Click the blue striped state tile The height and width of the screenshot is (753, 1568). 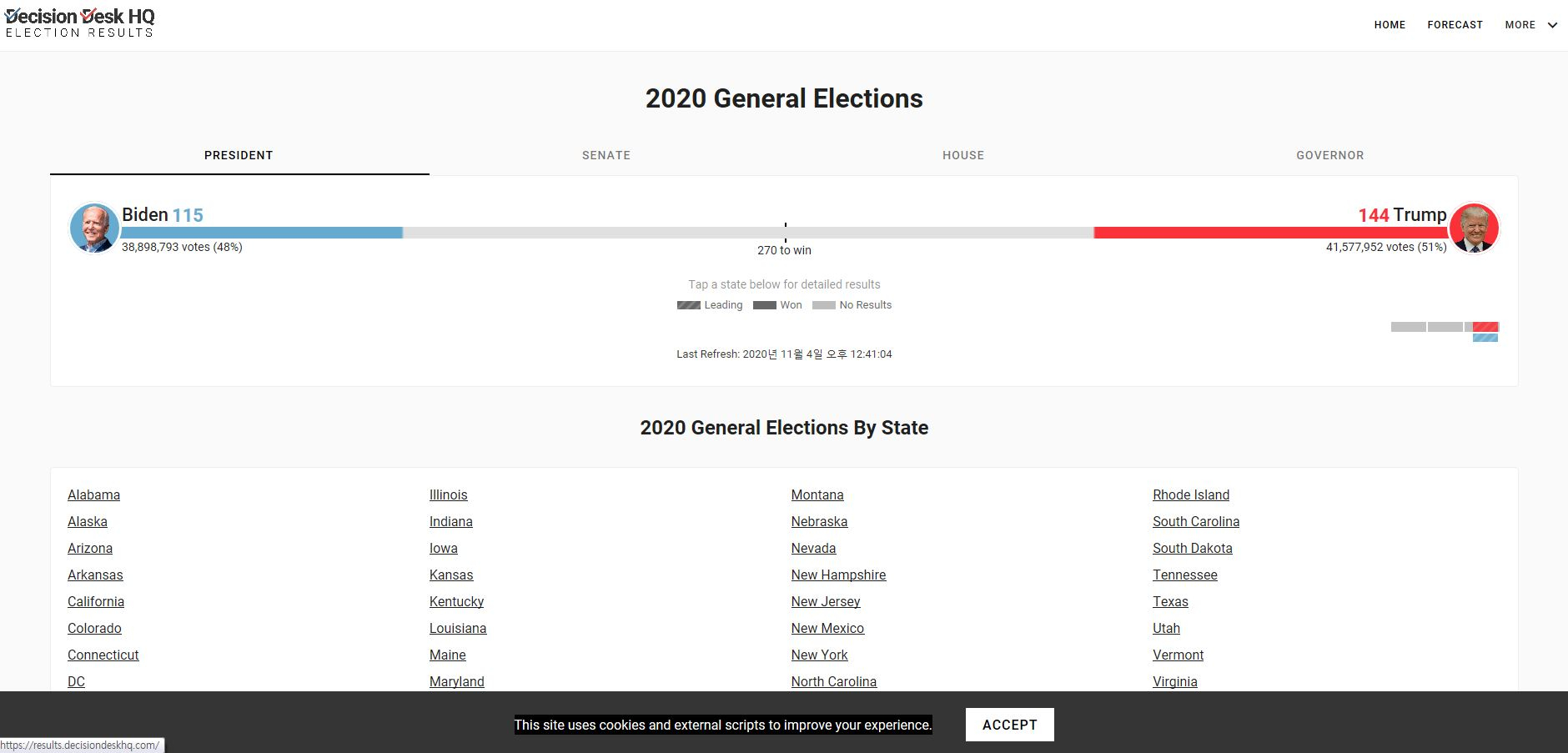coord(1485,338)
